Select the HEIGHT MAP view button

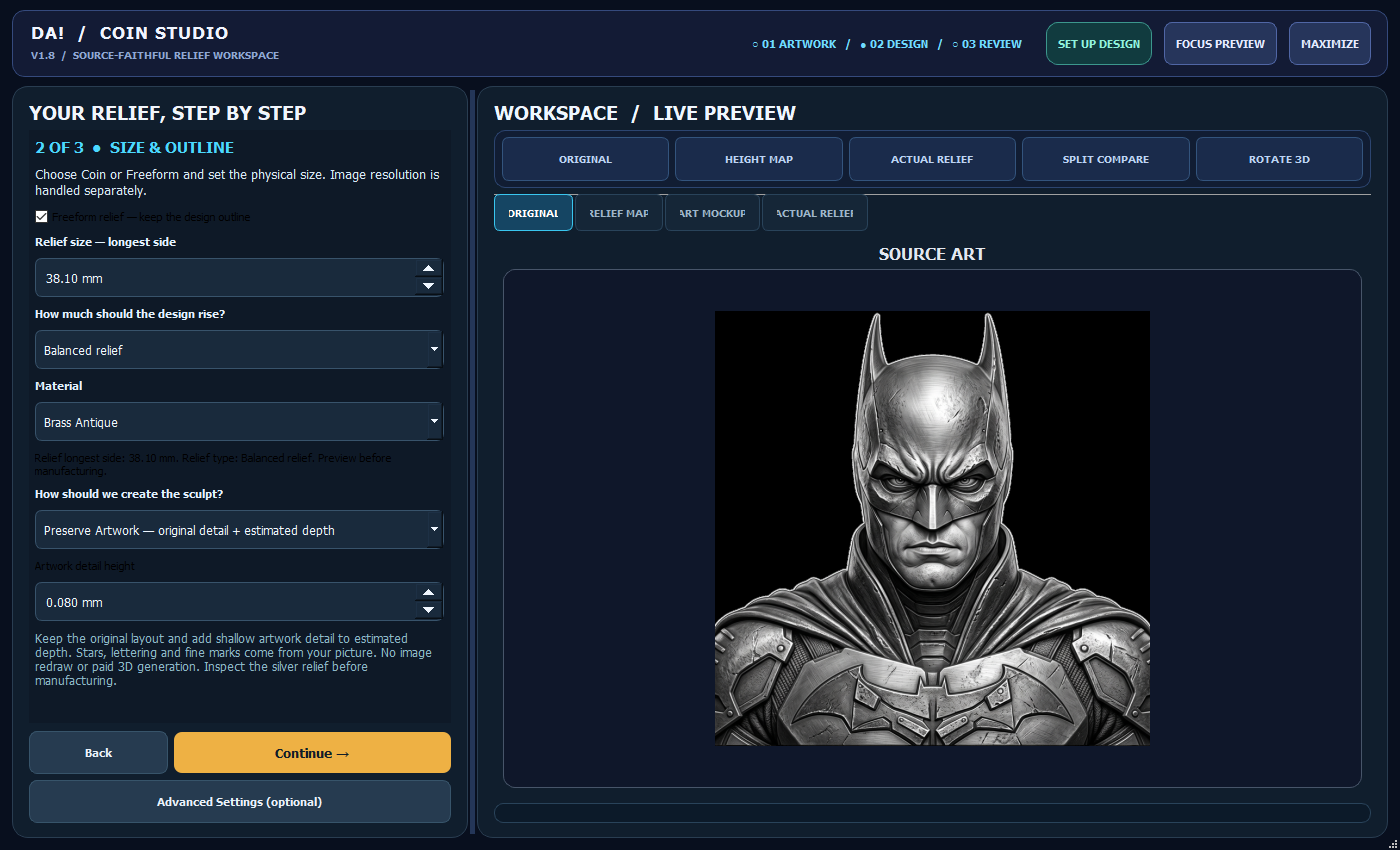(x=759, y=159)
